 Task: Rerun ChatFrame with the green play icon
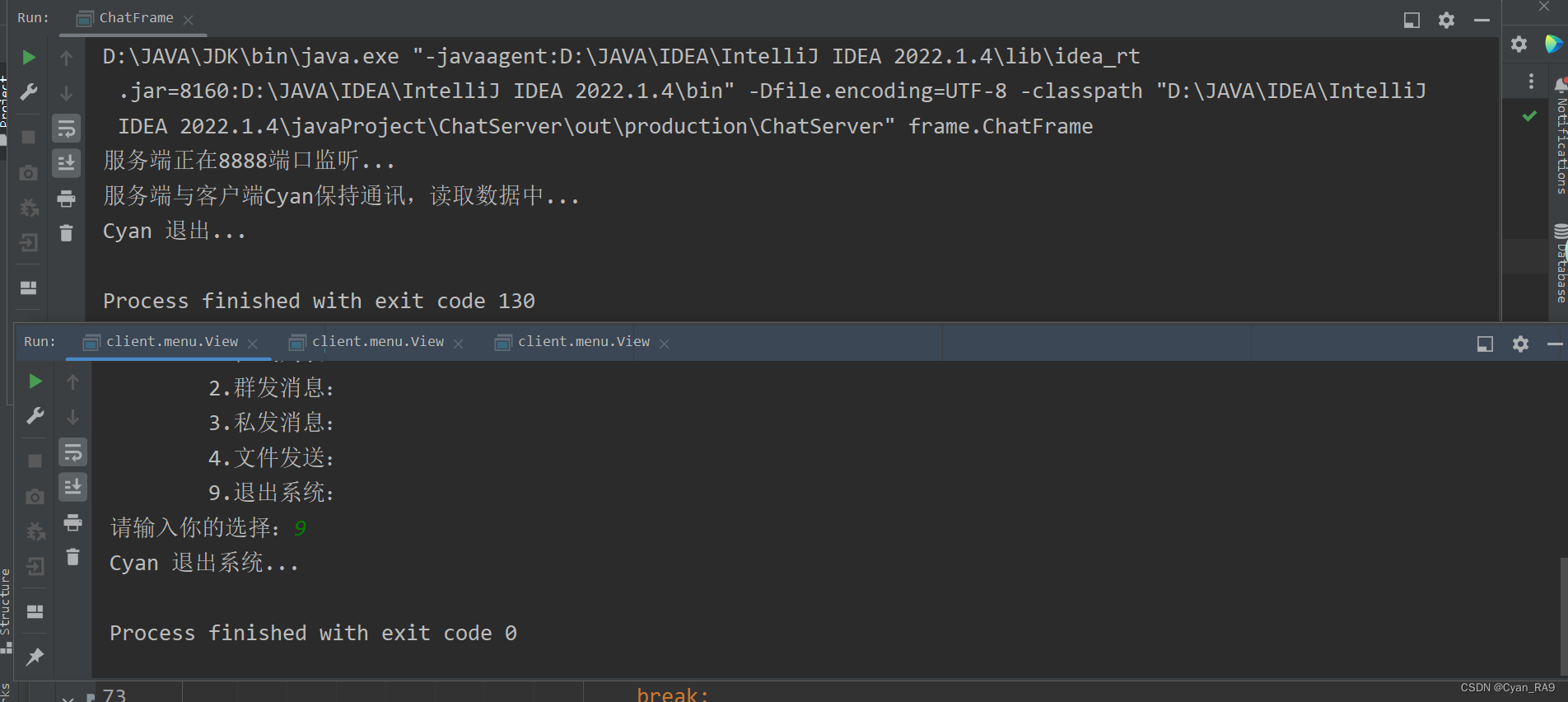pos(29,57)
